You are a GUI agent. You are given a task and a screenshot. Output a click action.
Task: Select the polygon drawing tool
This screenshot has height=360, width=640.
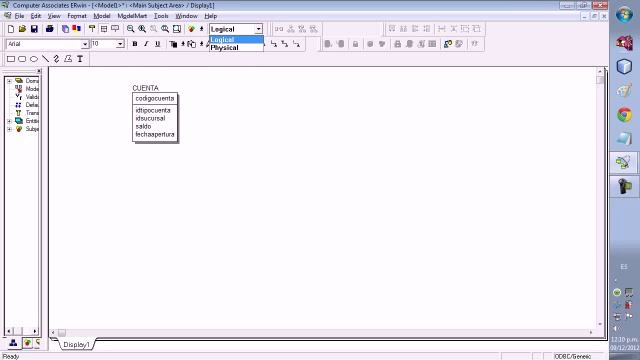pyautogui.click(x=68, y=59)
